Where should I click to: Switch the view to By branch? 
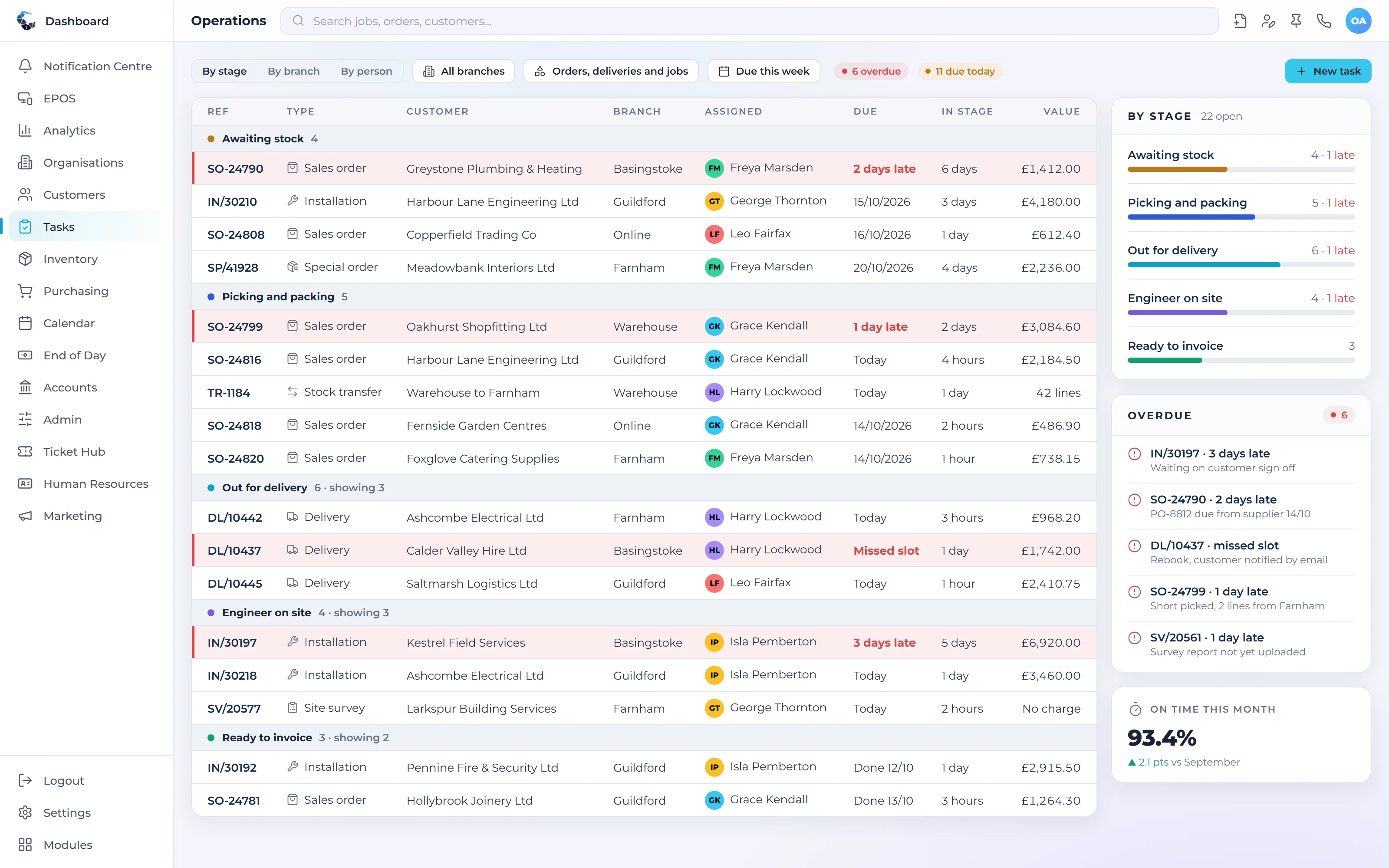(293, 71)
